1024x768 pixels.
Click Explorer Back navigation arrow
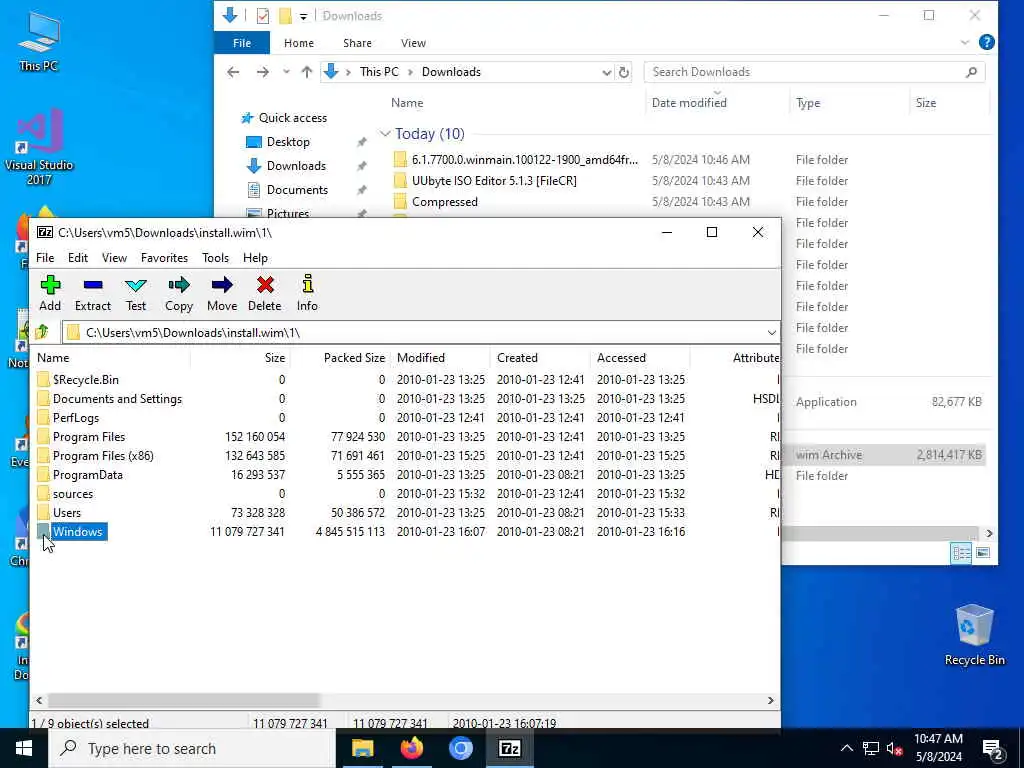pyautogui.click(x=233, y=72)
